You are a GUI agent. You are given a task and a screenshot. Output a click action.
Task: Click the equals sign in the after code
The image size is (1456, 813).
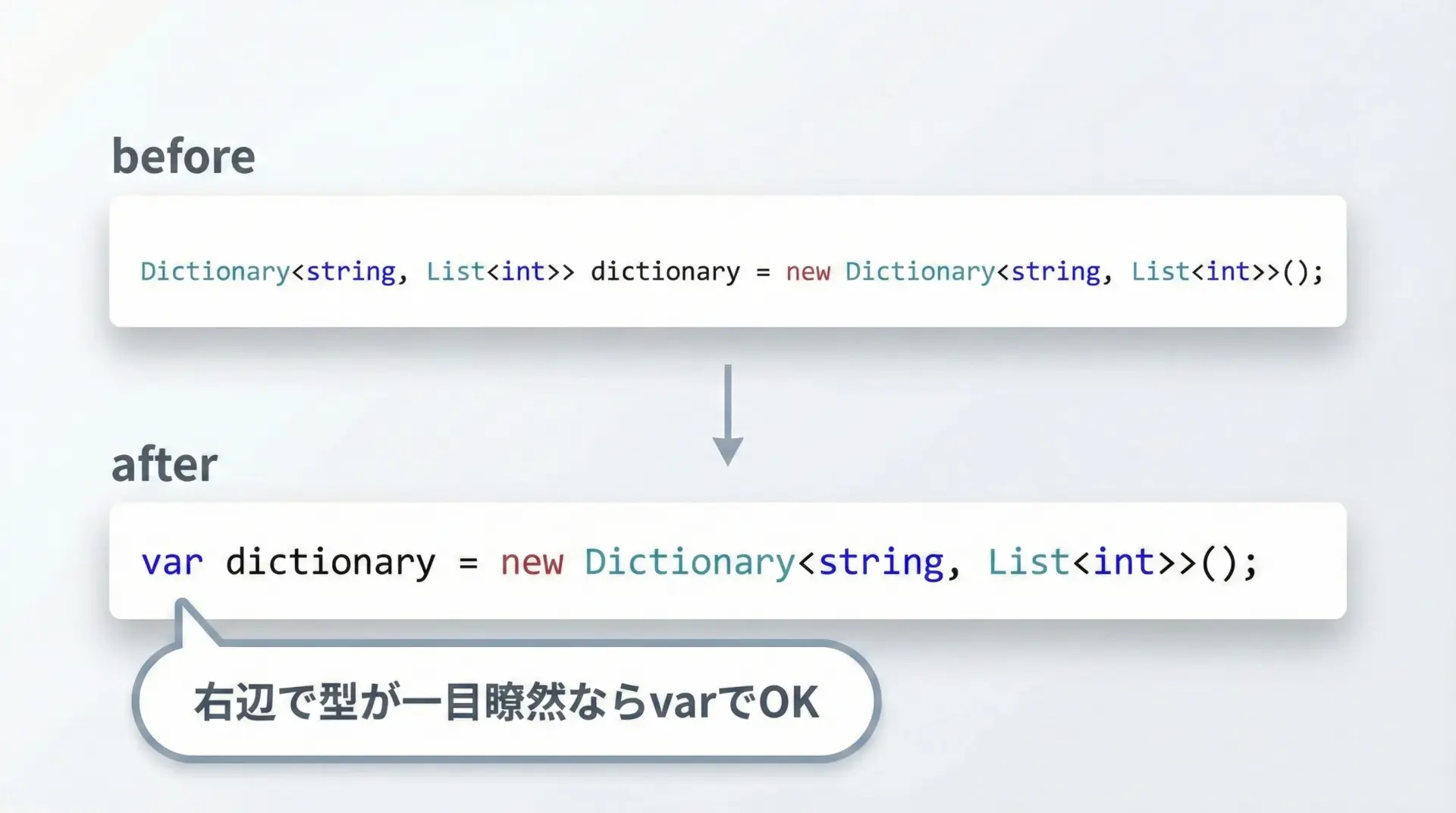[x=468, y=563]
